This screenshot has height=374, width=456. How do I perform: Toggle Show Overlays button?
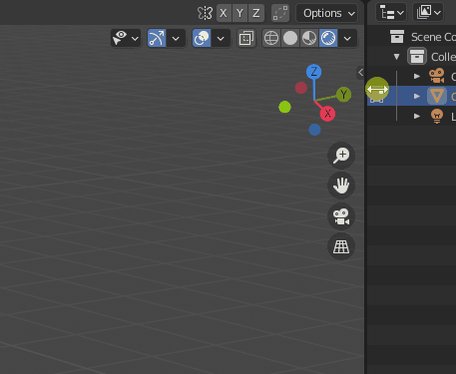tap(201, 38)
